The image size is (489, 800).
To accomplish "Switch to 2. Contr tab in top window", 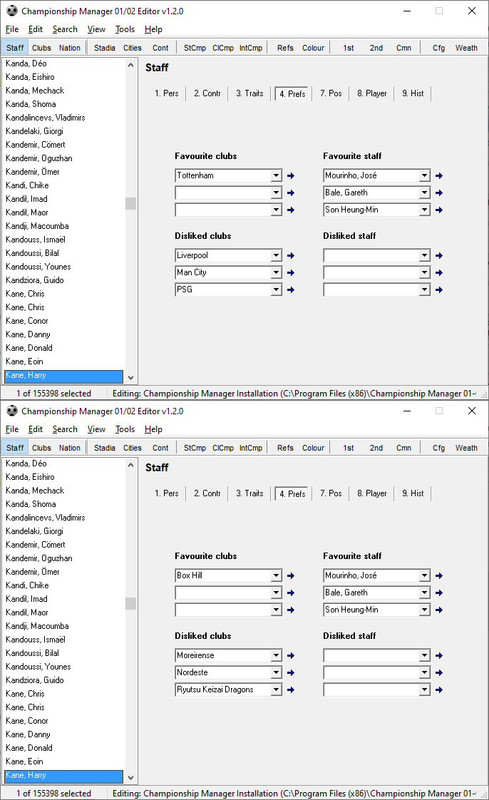I will coord(207,93).
